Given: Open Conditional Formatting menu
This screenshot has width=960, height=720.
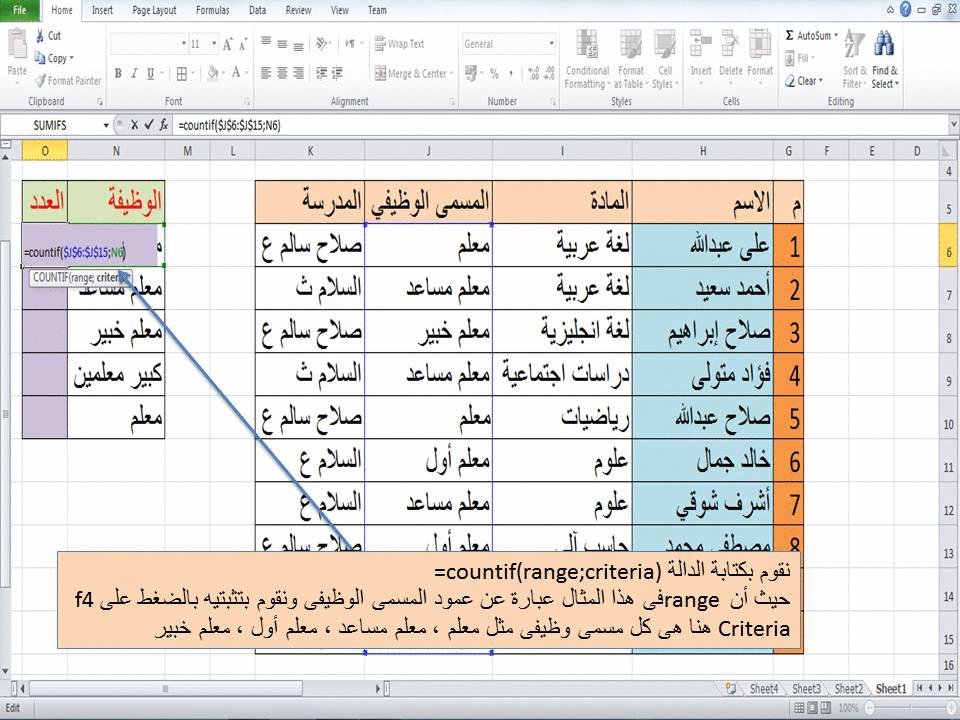Looking at the screenshot, I should click(x=587, y=59).
